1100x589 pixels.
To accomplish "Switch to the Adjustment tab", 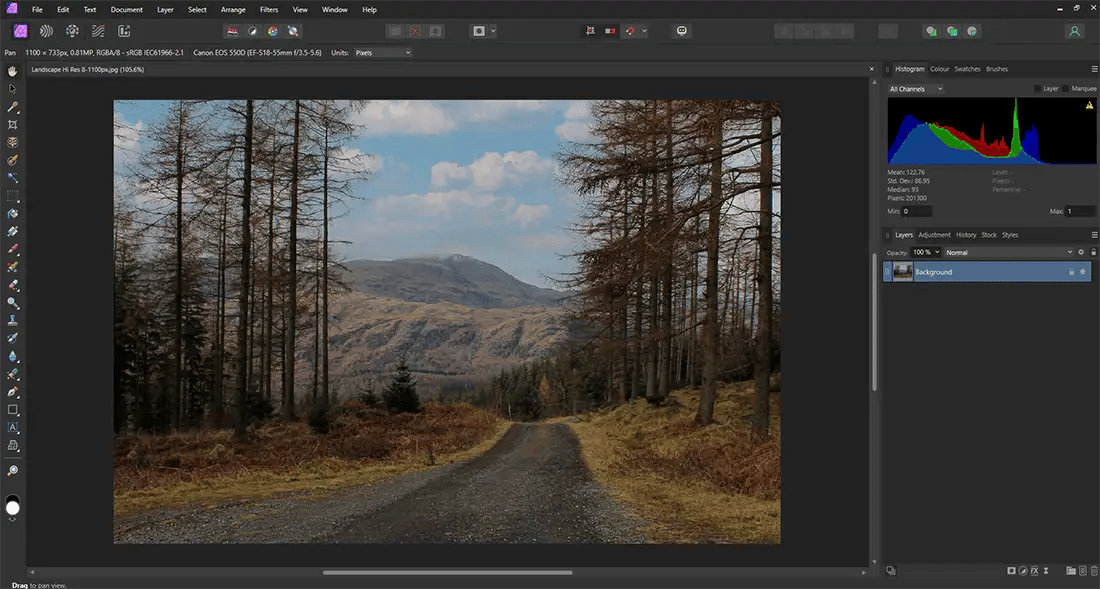I will pyautogui.click(x=934, y=235).
